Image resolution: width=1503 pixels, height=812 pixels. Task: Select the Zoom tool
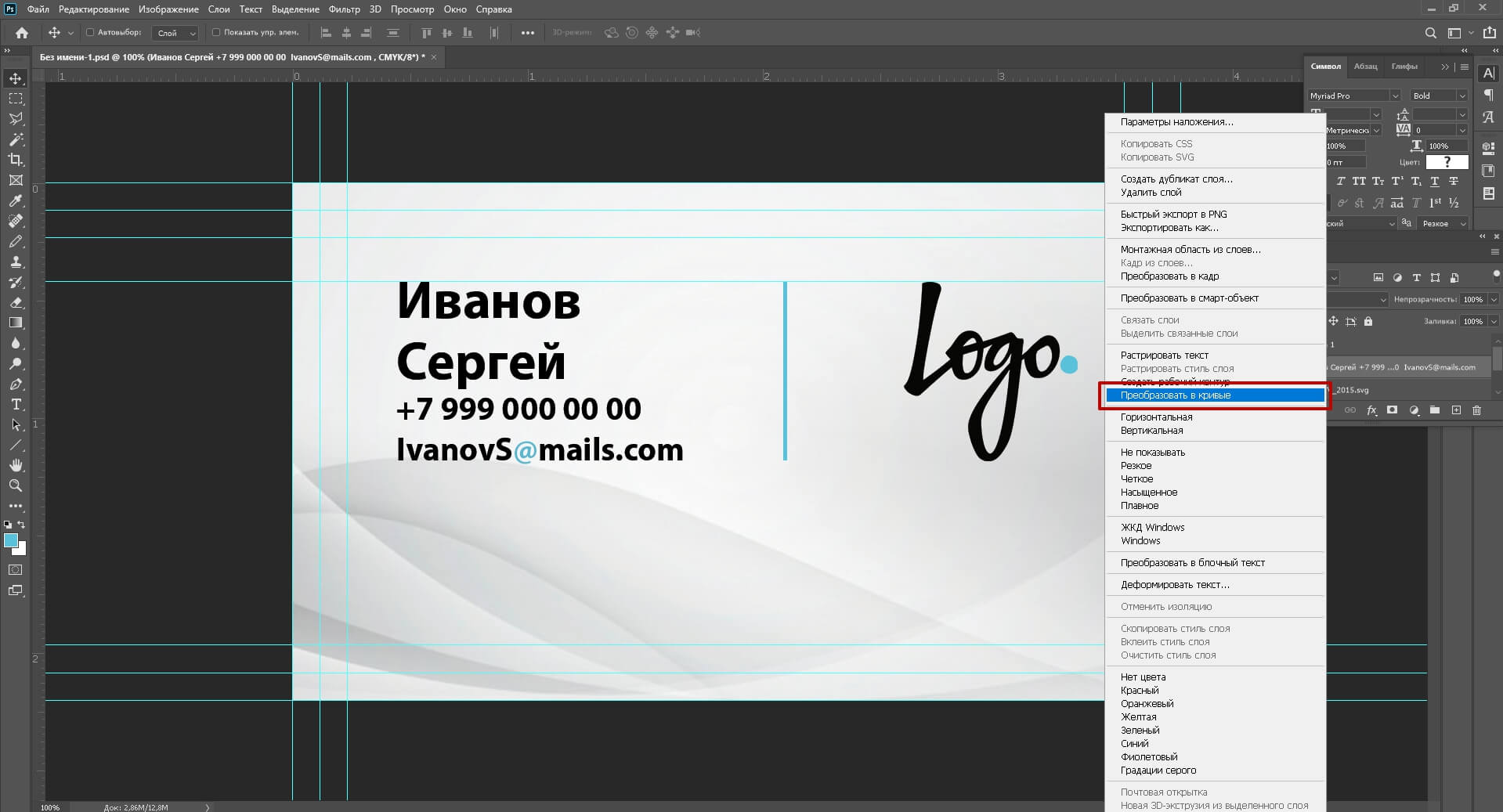pos(15,485)
